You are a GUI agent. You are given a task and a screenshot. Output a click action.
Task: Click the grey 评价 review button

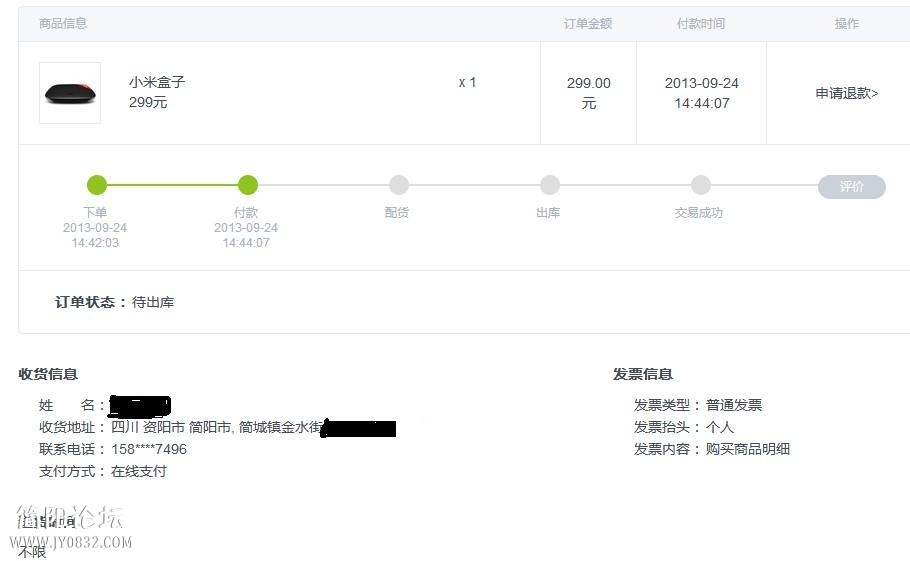[851, 186]
